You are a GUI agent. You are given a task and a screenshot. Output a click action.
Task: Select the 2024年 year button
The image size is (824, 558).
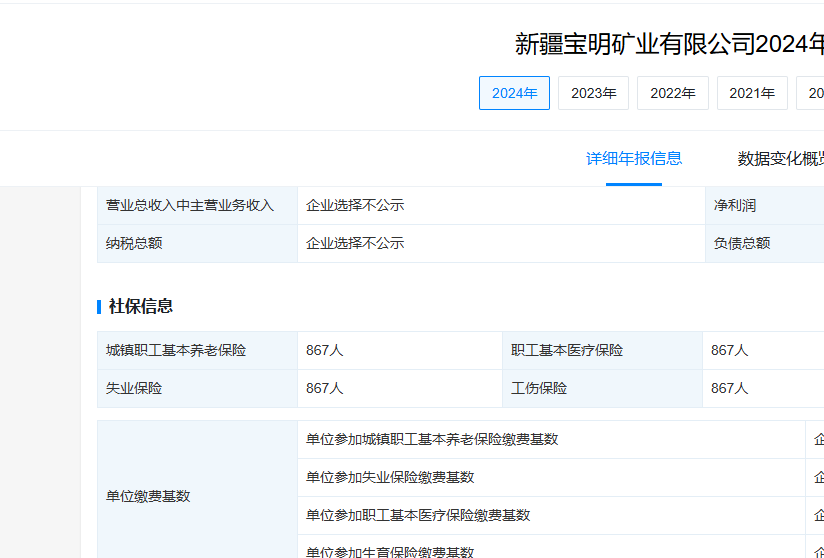click(514, 93)
